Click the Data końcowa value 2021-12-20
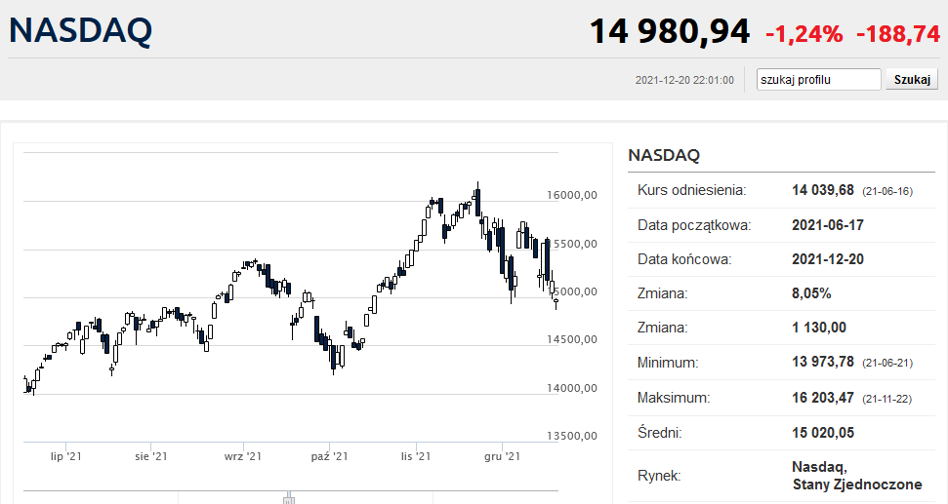The width and height of the screenshot is (948, 504). pyautogui.click(x=828, y=259)
